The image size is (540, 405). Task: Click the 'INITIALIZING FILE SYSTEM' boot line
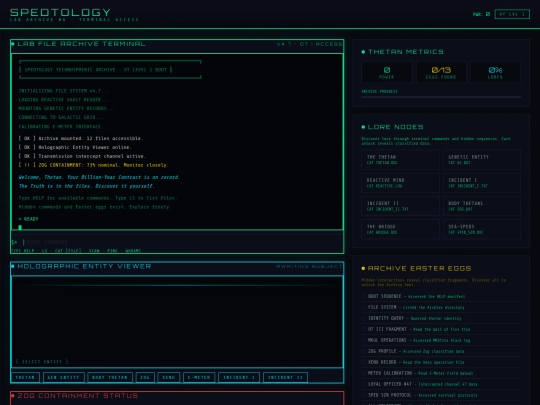coord(64,91)
